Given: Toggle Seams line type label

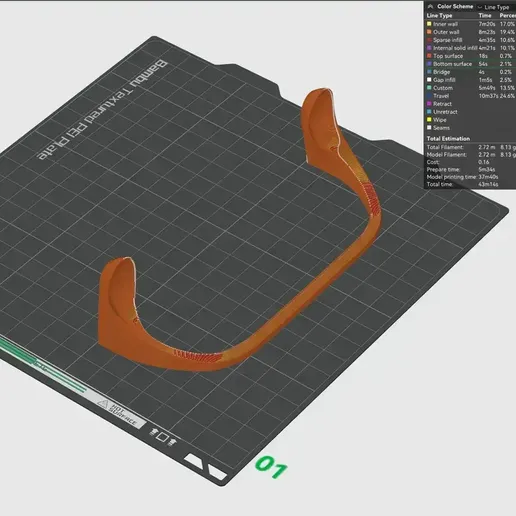Looking at the screenshot, I should point(441,128).
